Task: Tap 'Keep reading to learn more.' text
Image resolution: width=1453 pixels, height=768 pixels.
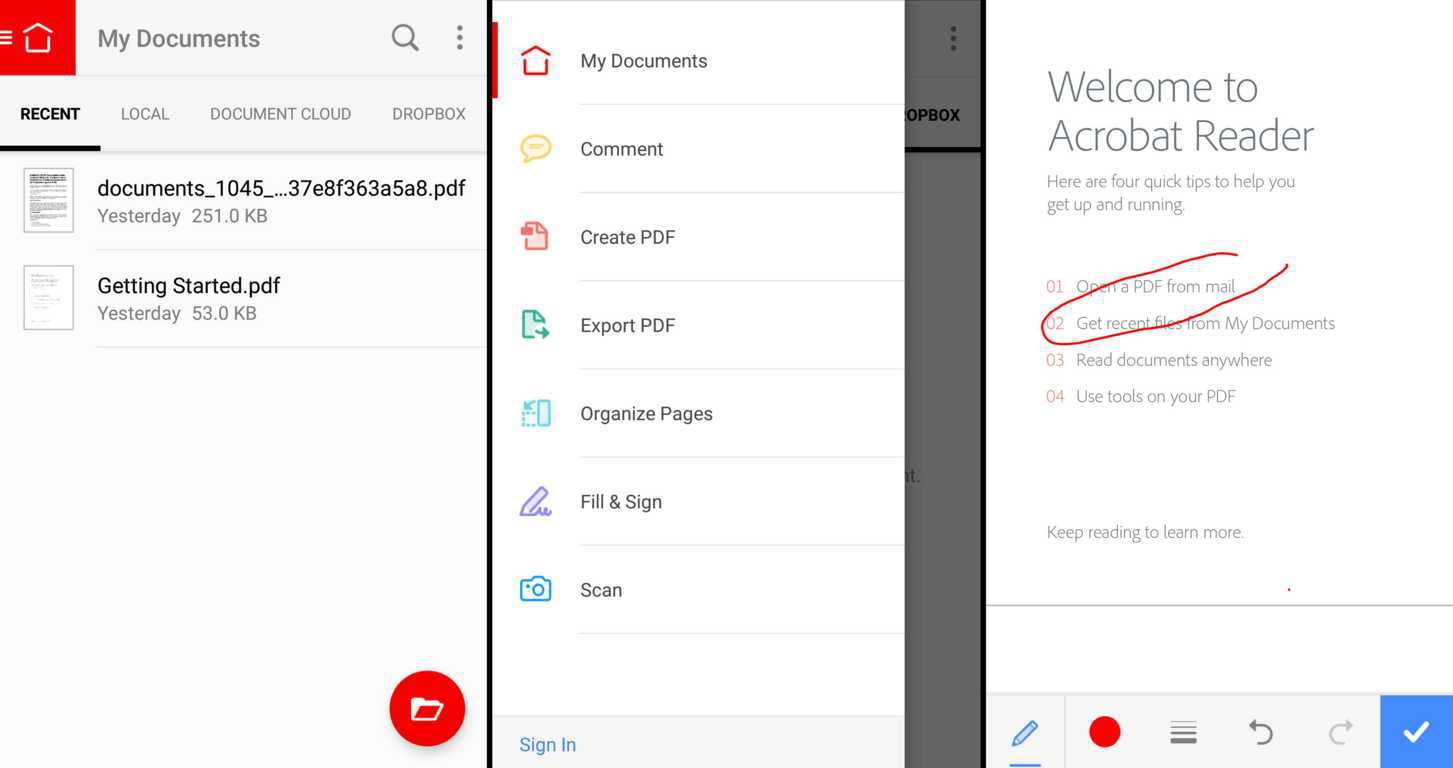Action: pos(1145,532)
